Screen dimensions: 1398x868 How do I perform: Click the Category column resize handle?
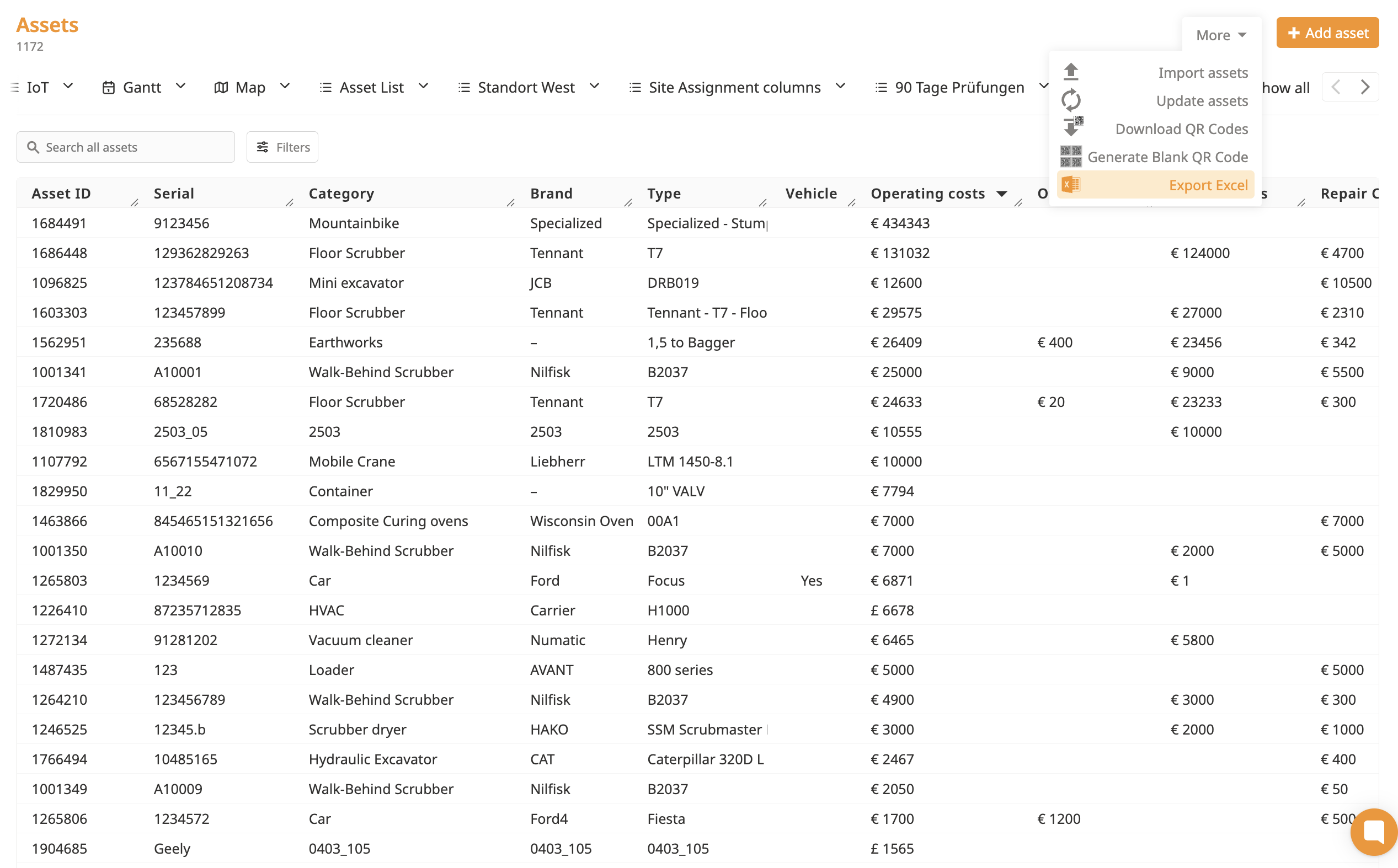(x=511, y=202)
